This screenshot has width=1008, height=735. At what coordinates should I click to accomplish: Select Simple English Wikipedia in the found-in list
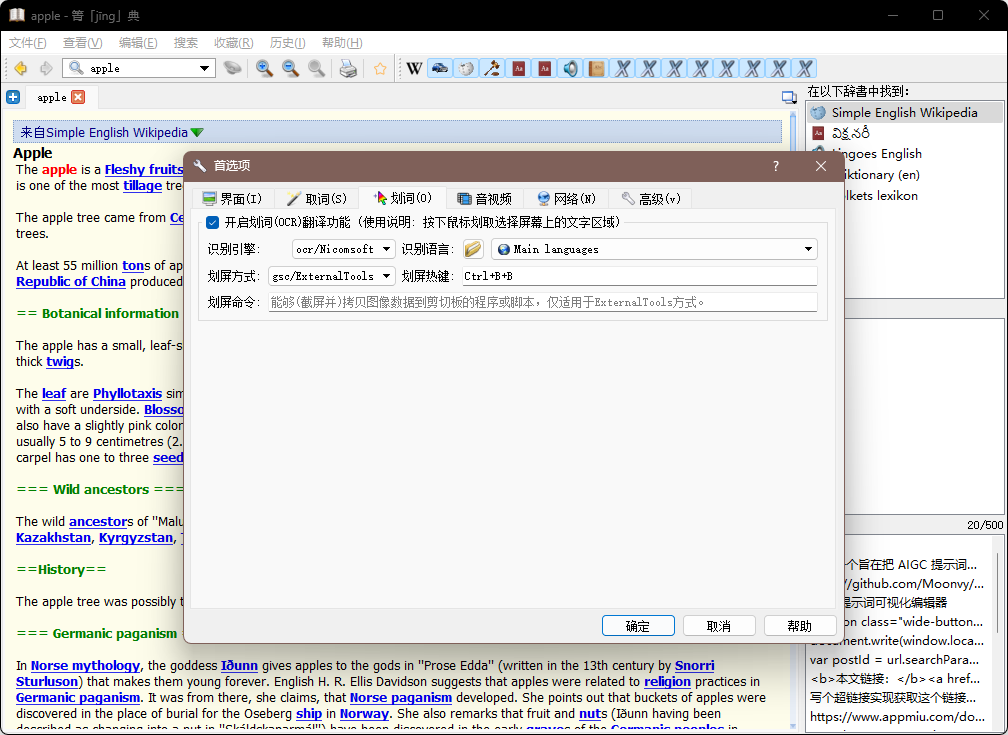904,113
